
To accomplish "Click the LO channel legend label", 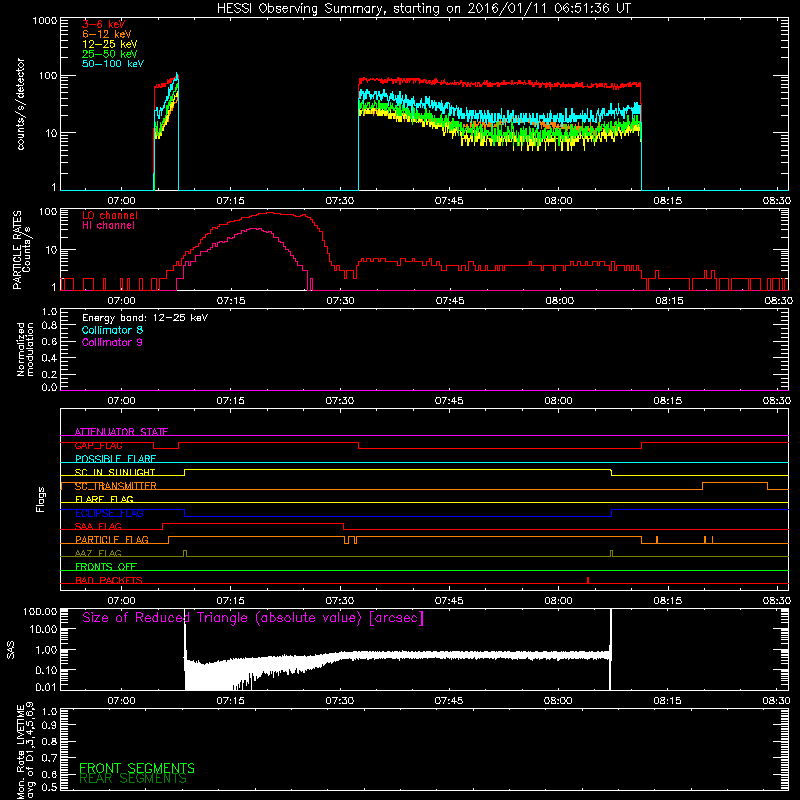I will pyautogui.click(x=110, y=215).
